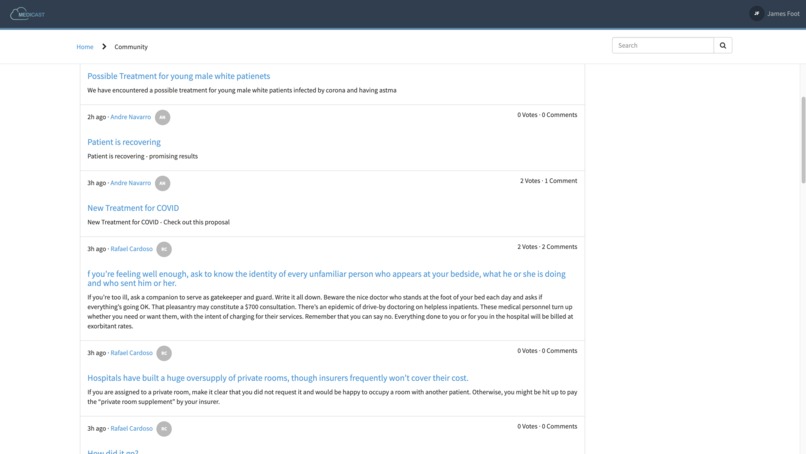Click the James Foot username

click(x=783, y=14)
